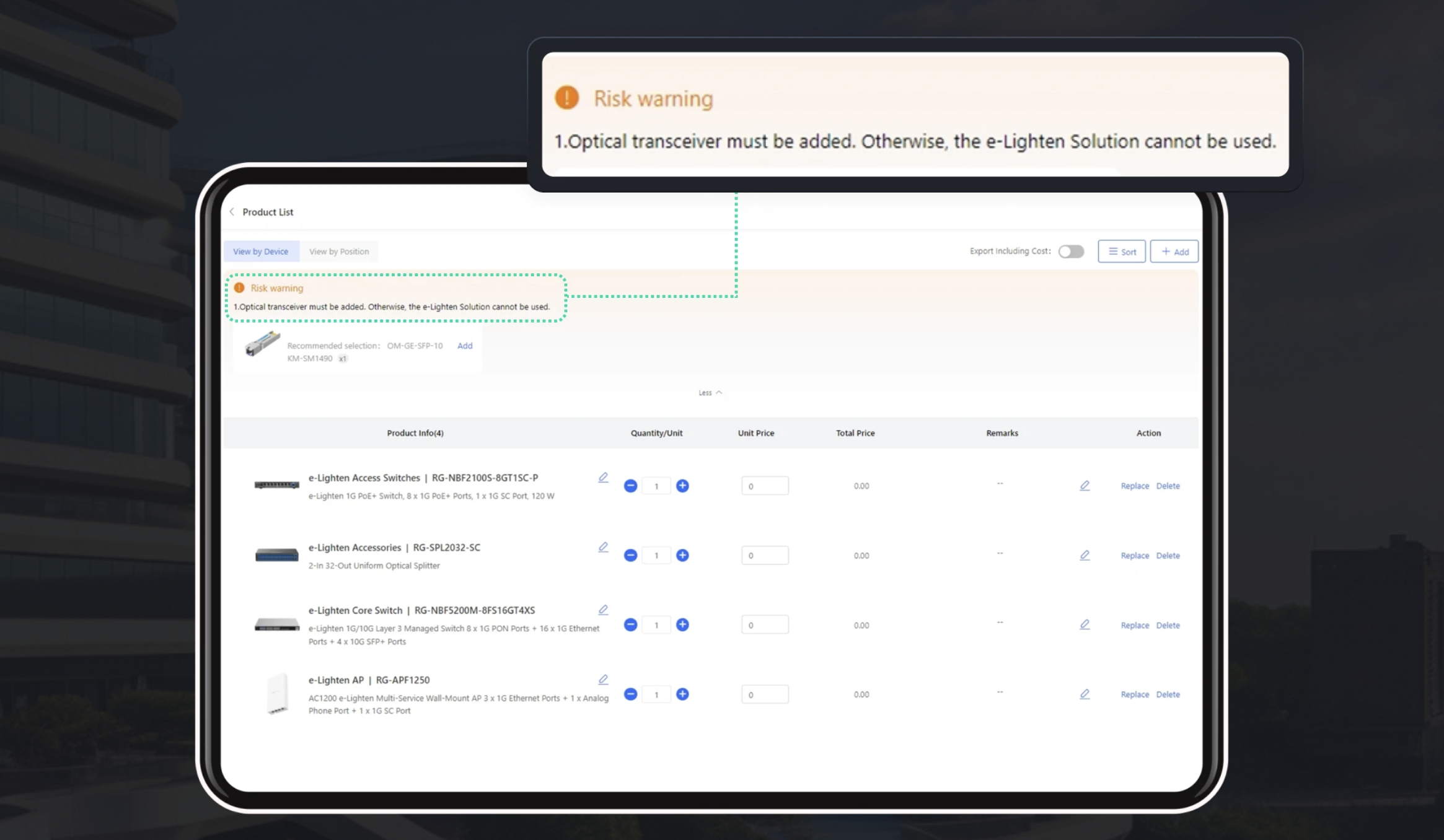Increase quantity of e-Lighten Core Switch
Screen dimensions: 1444x840
pos(682,624)
